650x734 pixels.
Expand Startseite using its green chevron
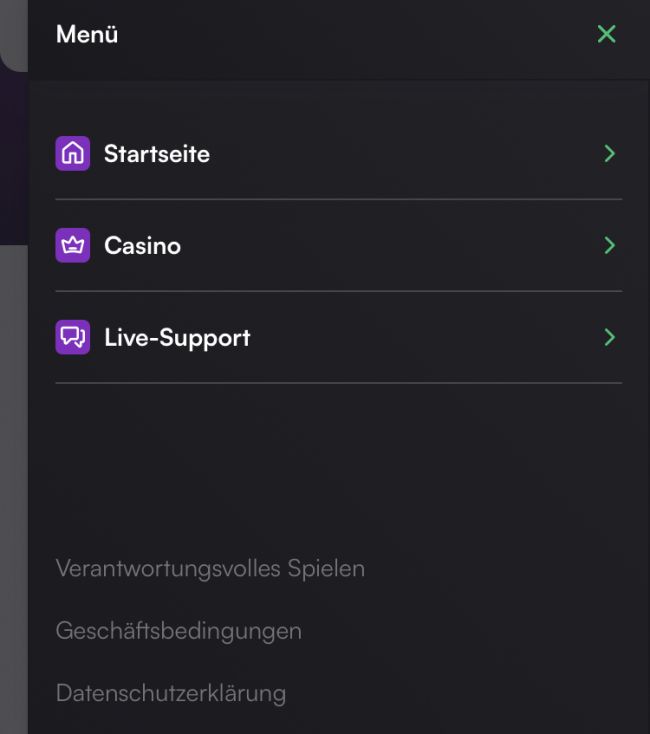pos(609,154)
